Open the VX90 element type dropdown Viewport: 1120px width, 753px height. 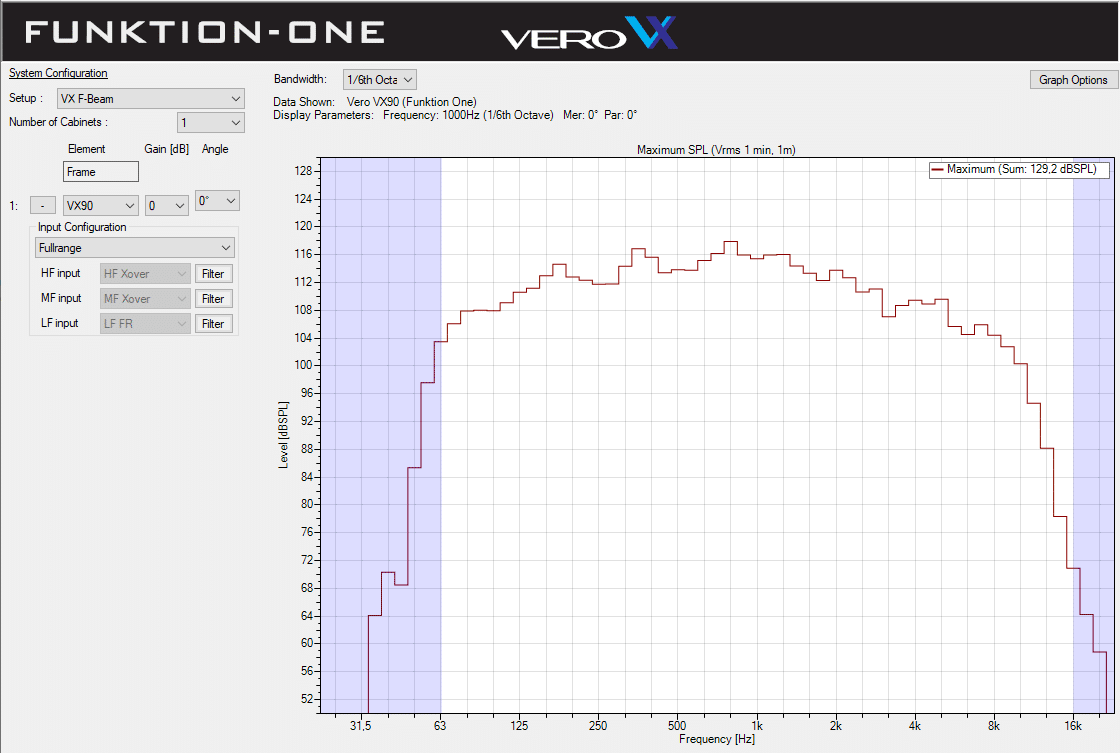[x=100, y=205]
